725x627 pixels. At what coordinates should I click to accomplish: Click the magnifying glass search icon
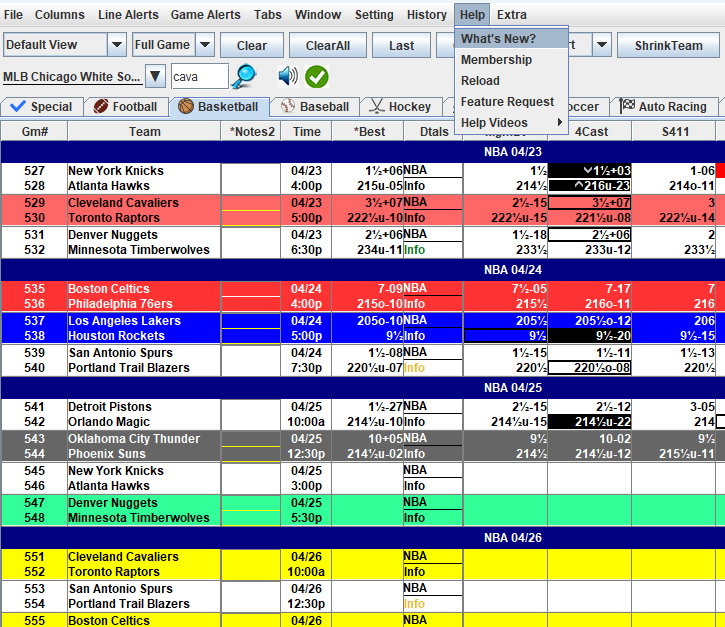(x=244, y=76)
